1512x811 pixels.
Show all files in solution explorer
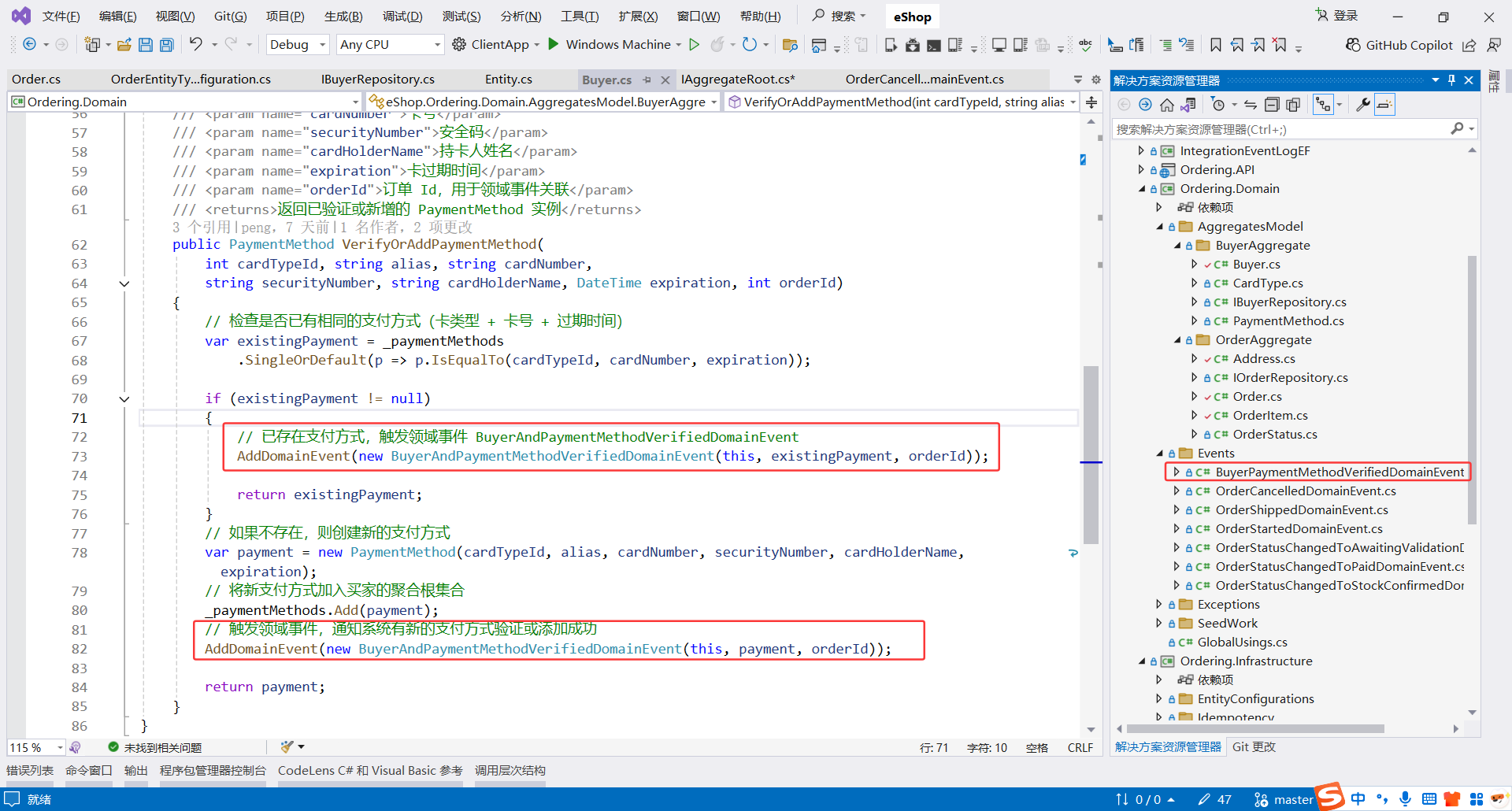1293,105
